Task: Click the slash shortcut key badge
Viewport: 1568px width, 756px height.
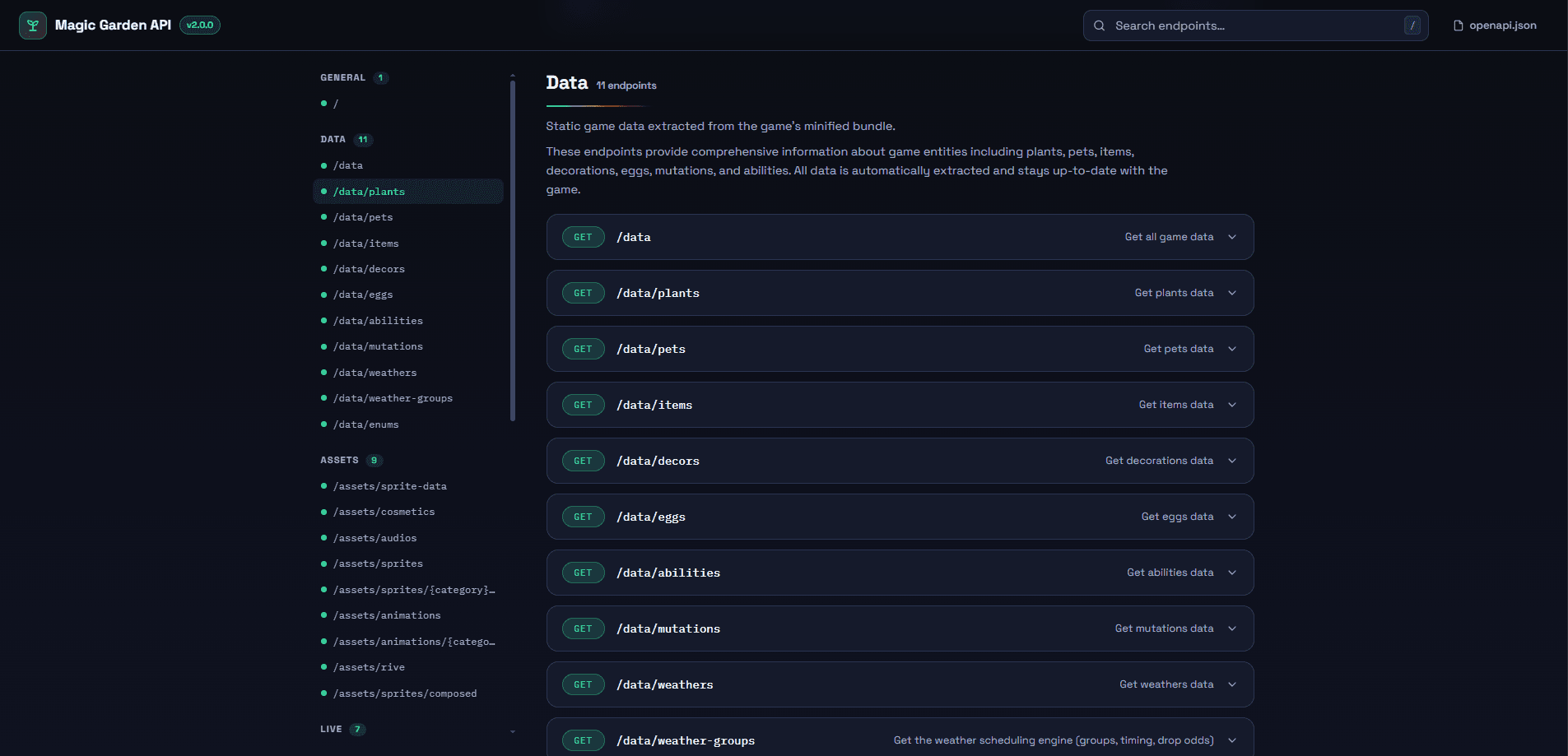Action: pos(1412,26)
